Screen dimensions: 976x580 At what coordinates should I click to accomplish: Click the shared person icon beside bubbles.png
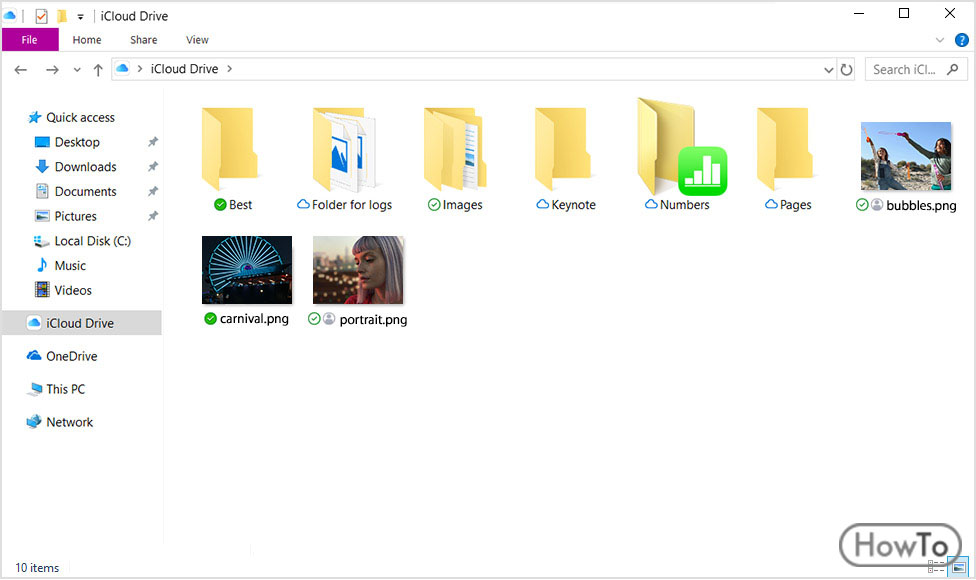[877, 205]
